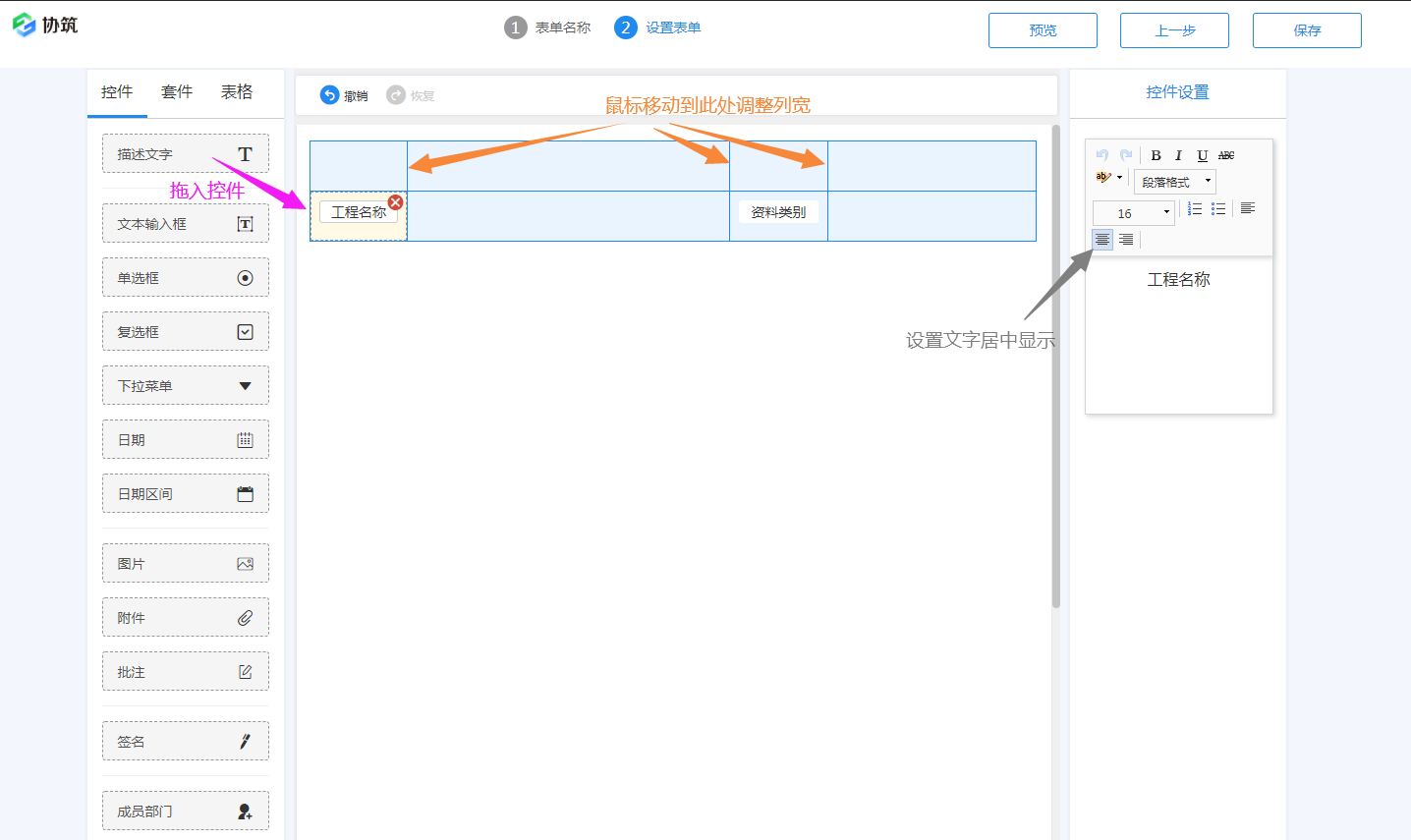Toggle left text alignment
The width and height of the screenshot is (1411, 840).
coord(1247,209)
